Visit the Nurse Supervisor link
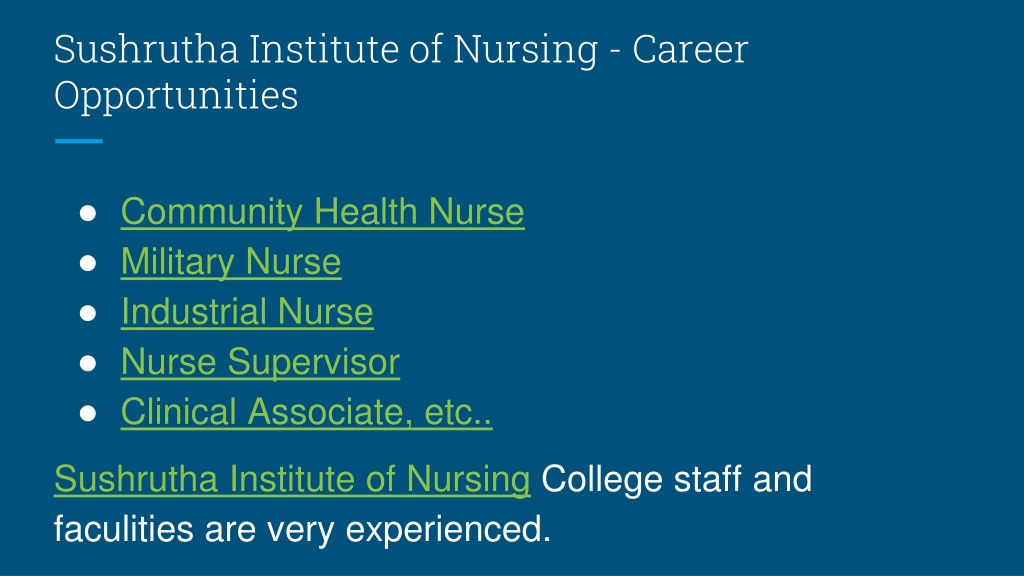The height and width of the screenshot is (576, 1024). 260,362
